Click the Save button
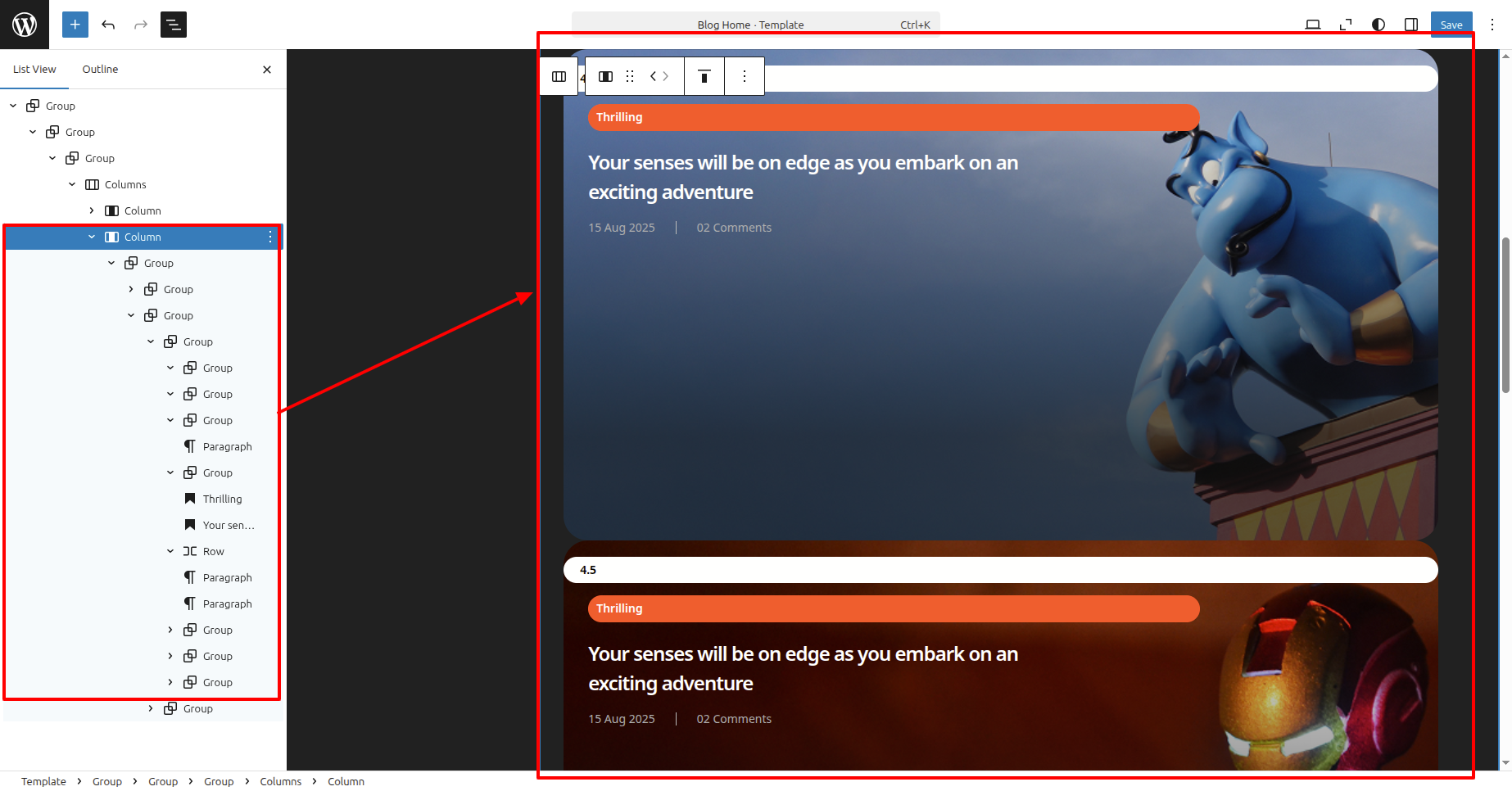Image resolution: width=1512 pixels, height=791 pixels. click(1451, 25)
